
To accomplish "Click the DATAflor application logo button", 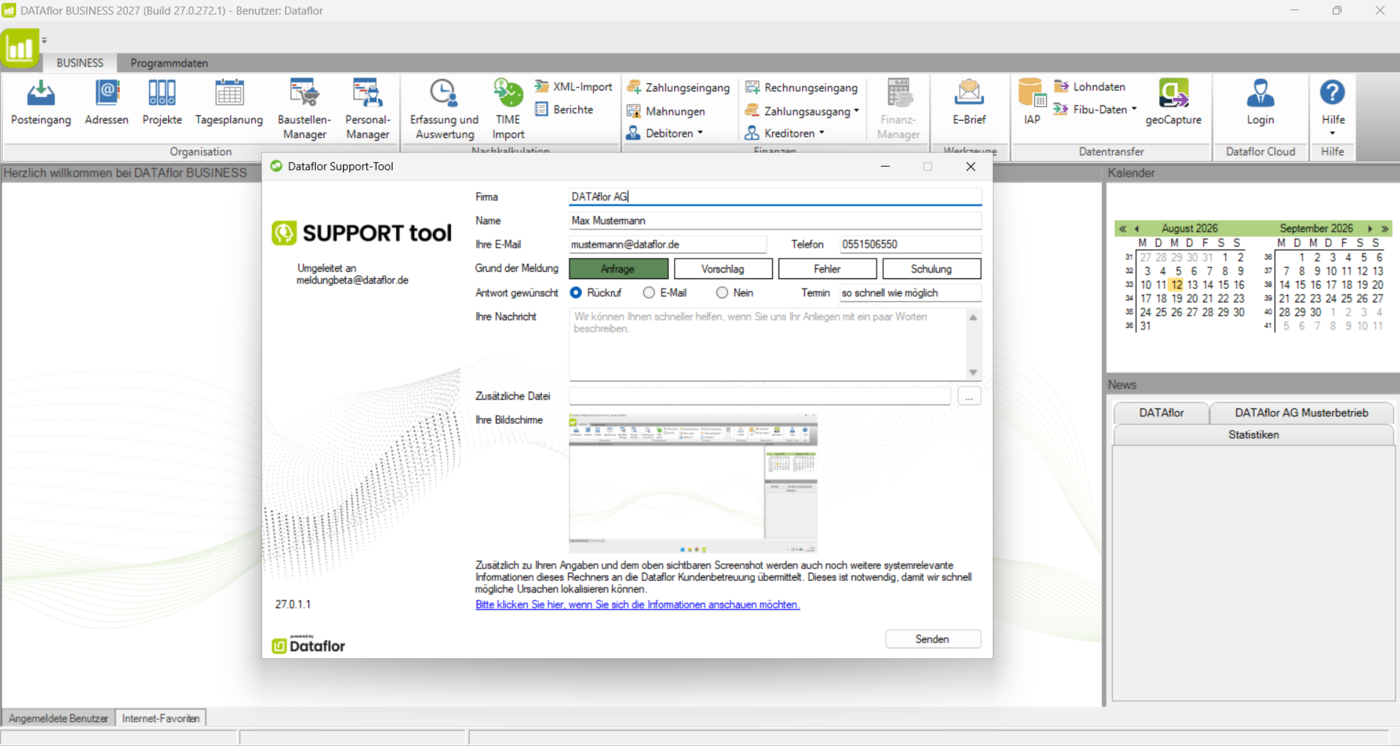I will click(20, 48).
